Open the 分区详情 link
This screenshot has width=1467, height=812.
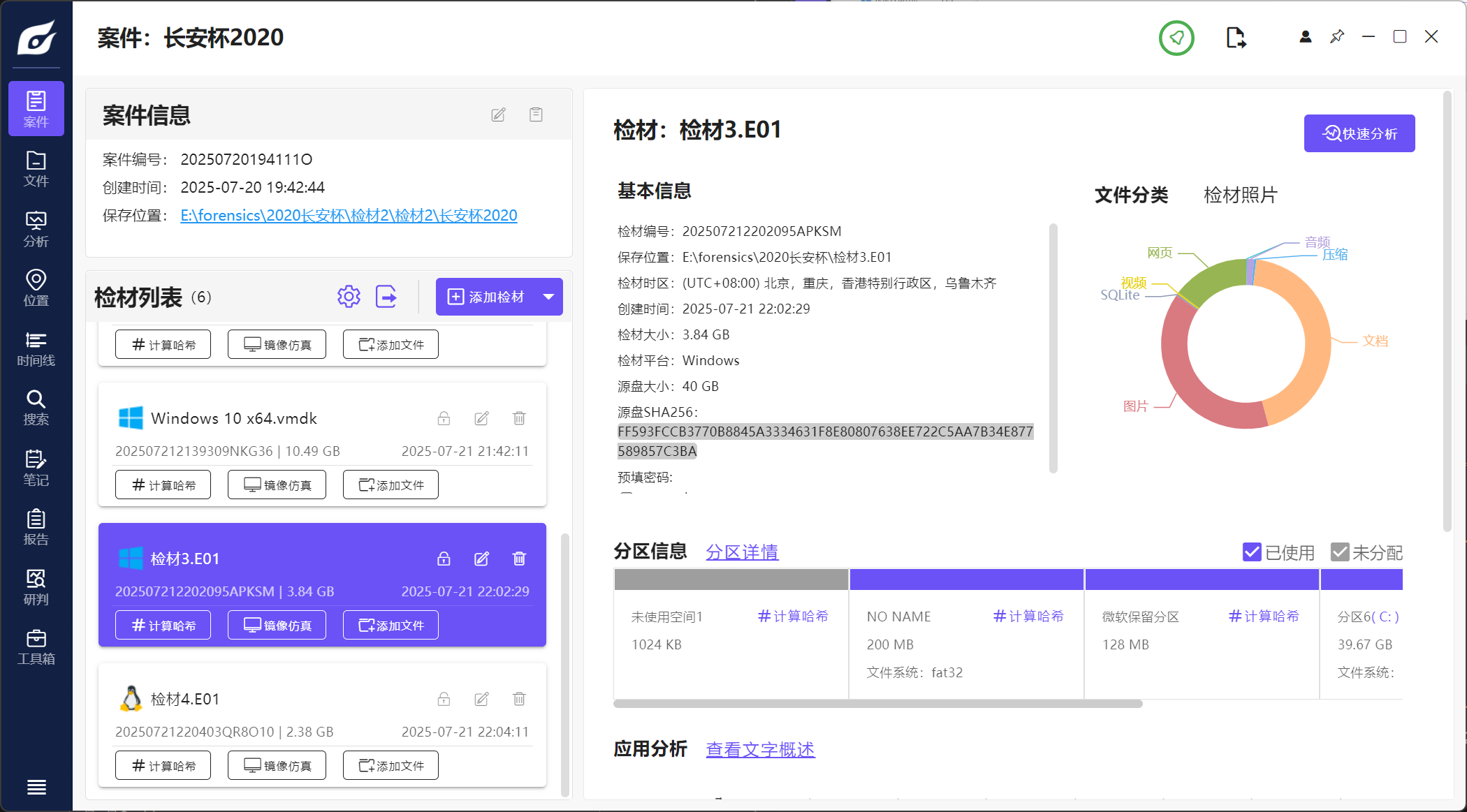(741, 552)
